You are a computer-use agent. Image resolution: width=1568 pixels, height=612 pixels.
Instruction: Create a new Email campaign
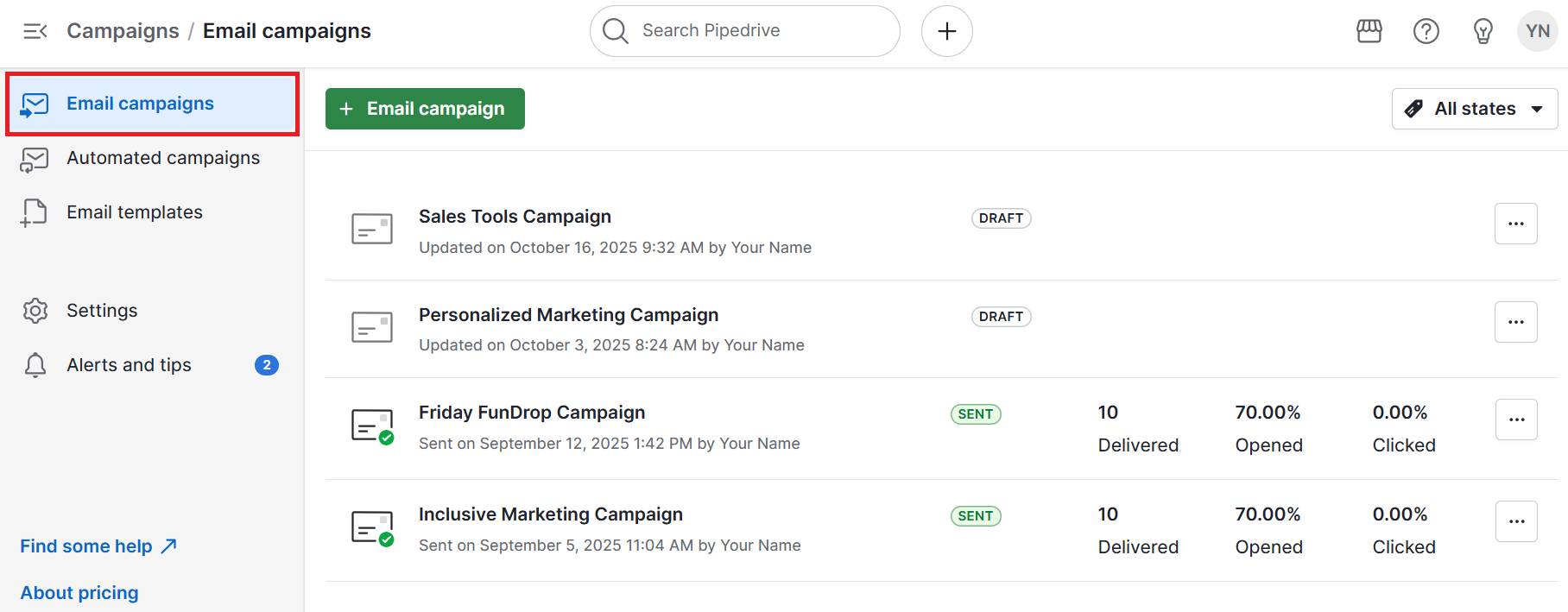coord(424,108)
